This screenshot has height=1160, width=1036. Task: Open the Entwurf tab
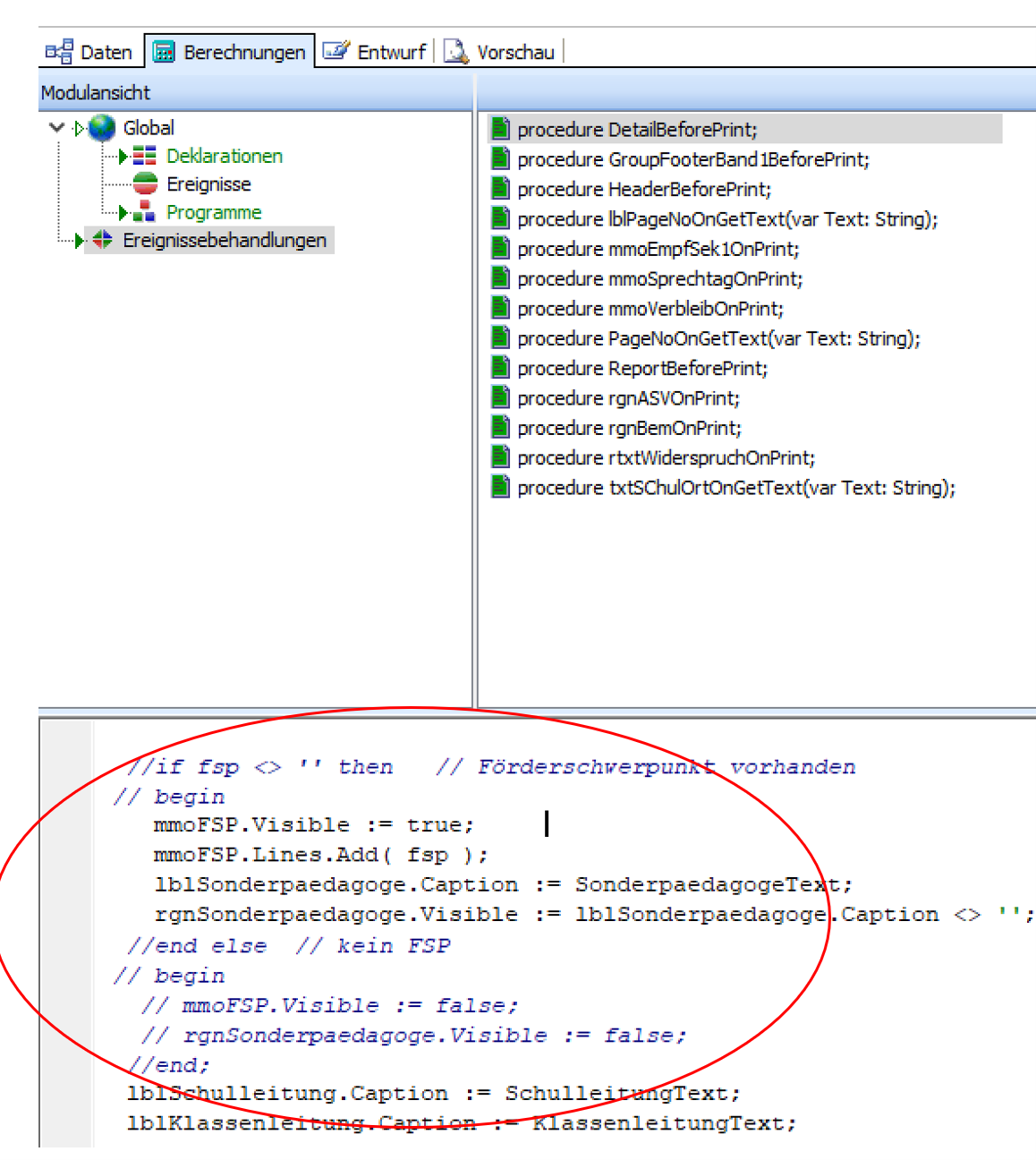[376, 52]
